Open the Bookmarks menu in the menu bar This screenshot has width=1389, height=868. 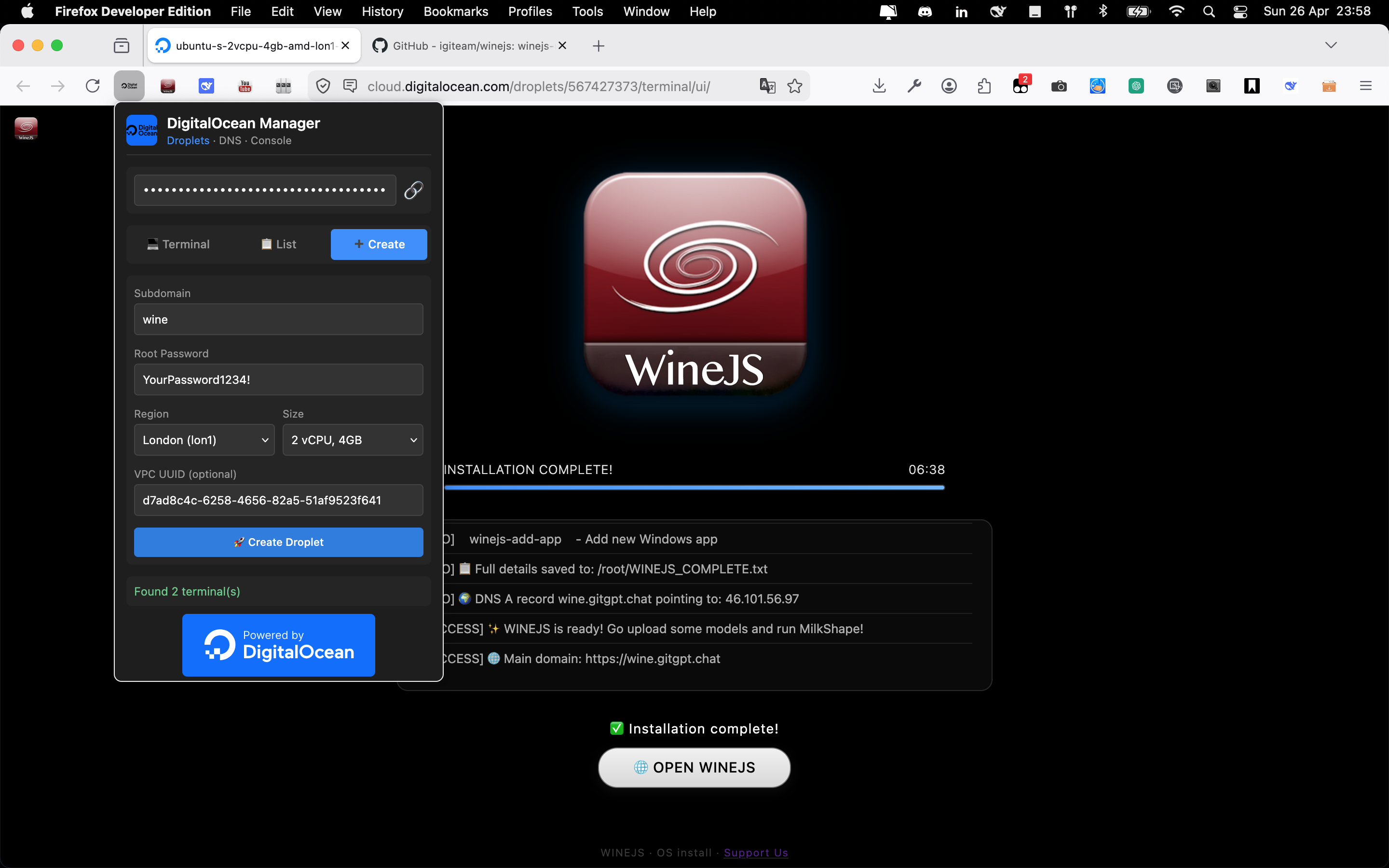point(455,12)
